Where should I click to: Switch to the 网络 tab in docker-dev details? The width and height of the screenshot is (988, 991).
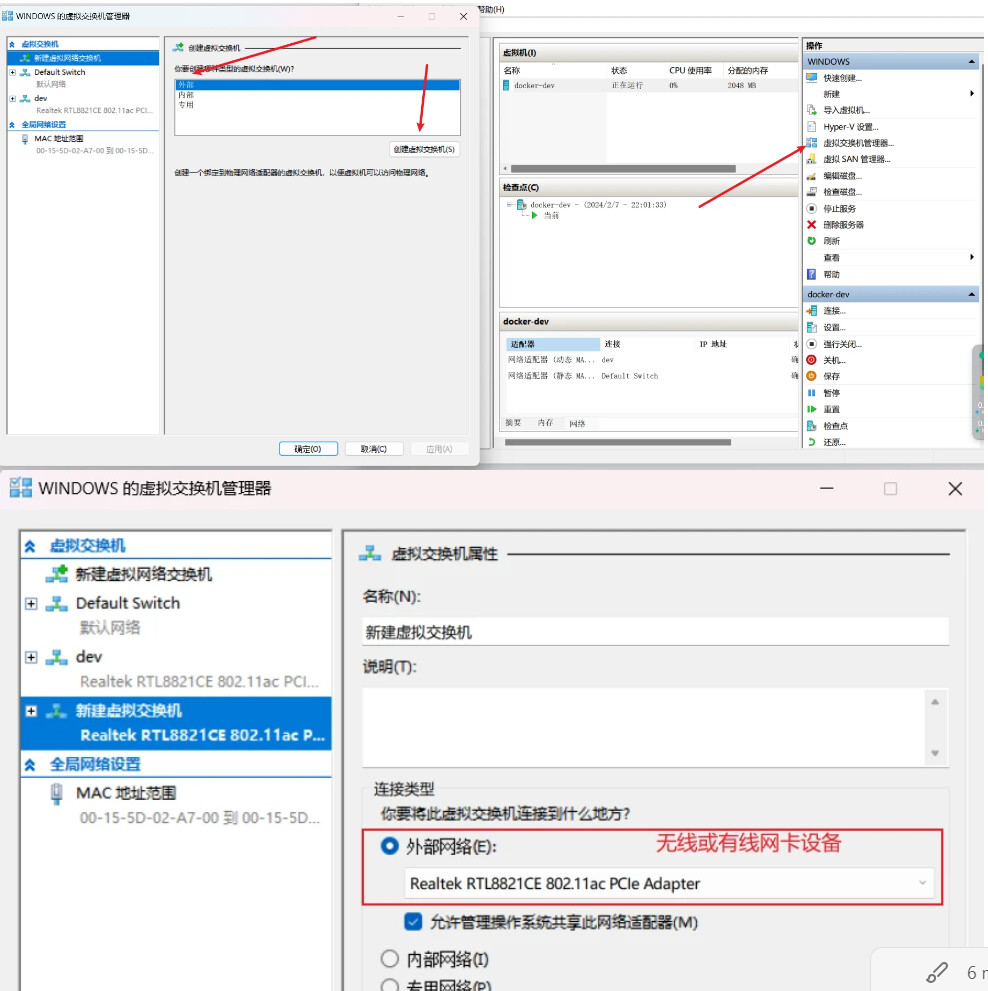[x=577, y=423]
